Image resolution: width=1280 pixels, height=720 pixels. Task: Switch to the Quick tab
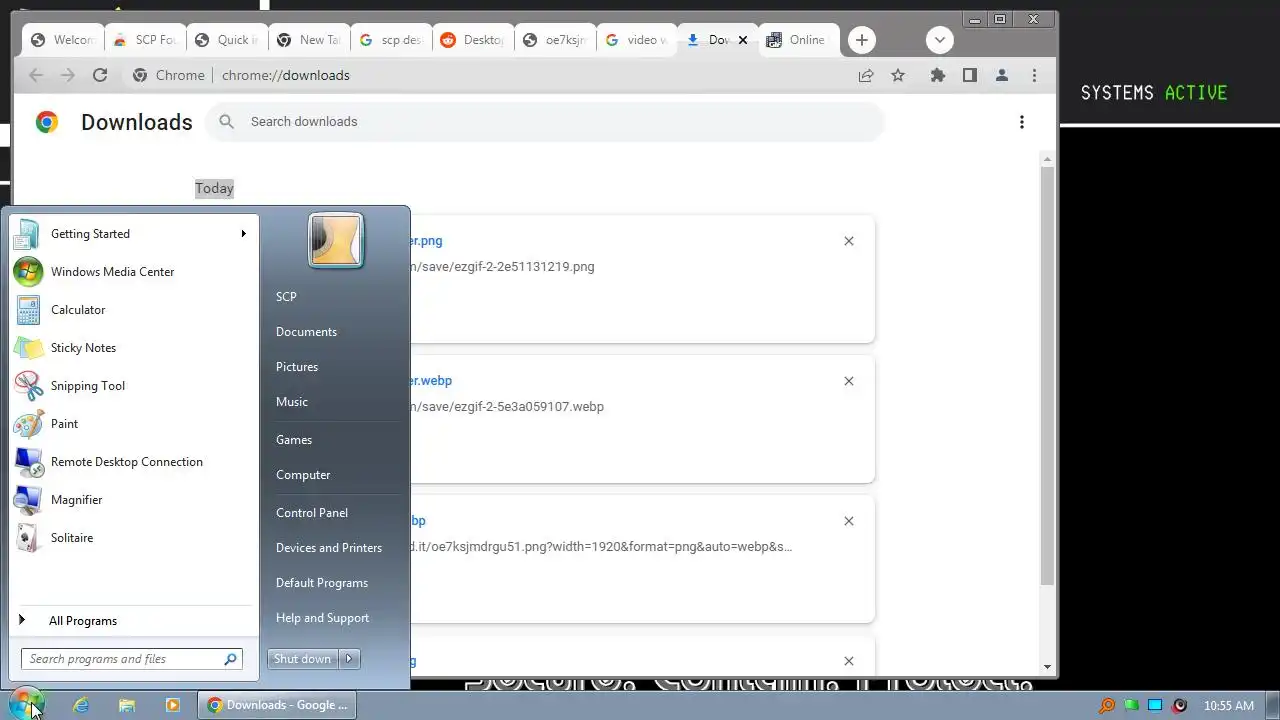click(226, 40)
